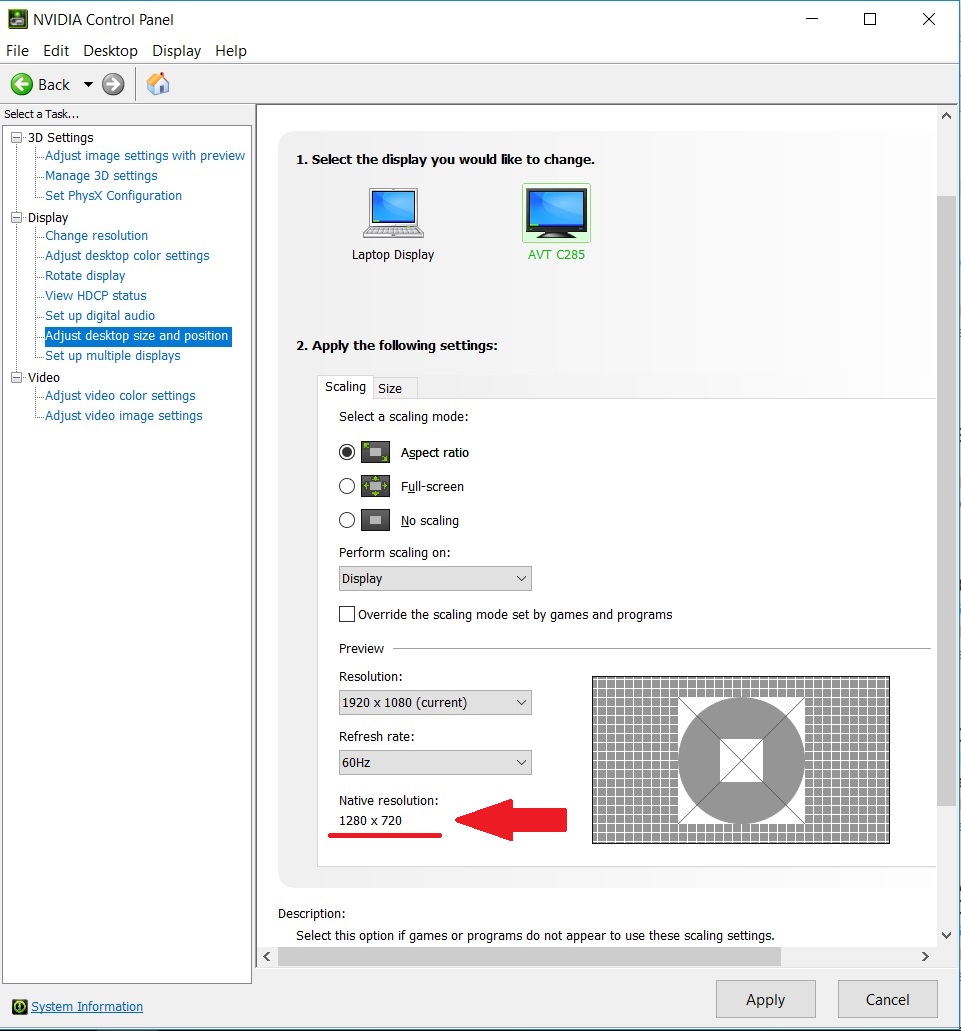Click the Apply button
Screen dimensions: 961x1031
[x=766, y=999]
